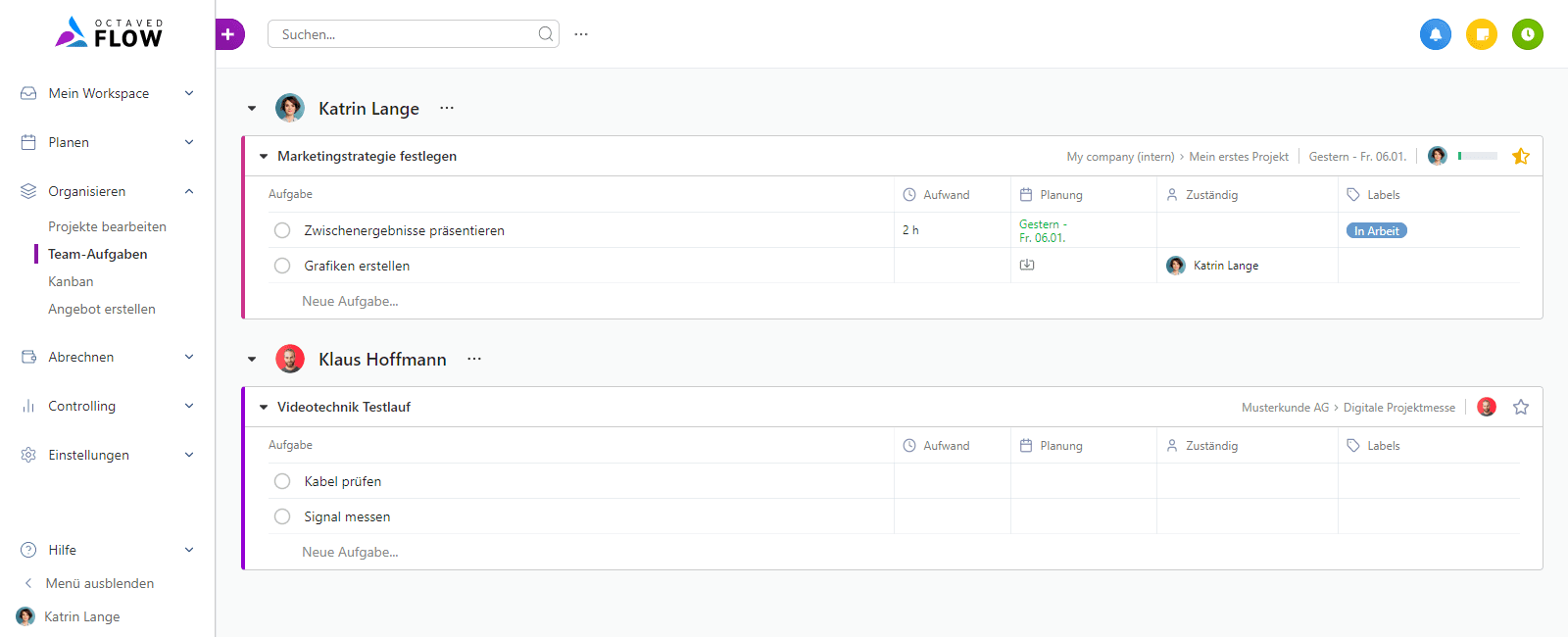Open the blue notifications bell

[x=1435, y=34]
